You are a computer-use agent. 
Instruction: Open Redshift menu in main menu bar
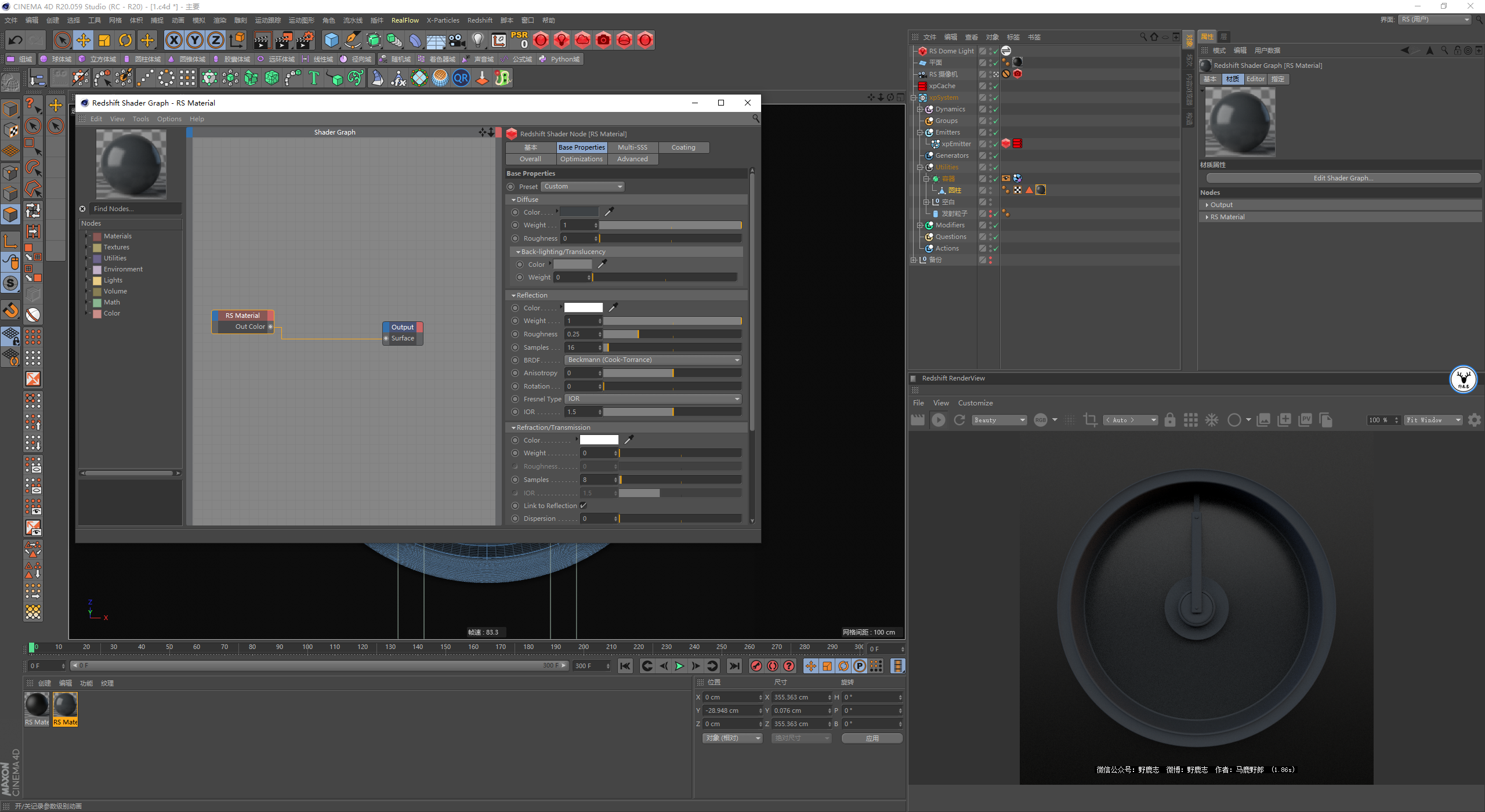[x=480, y=20]
